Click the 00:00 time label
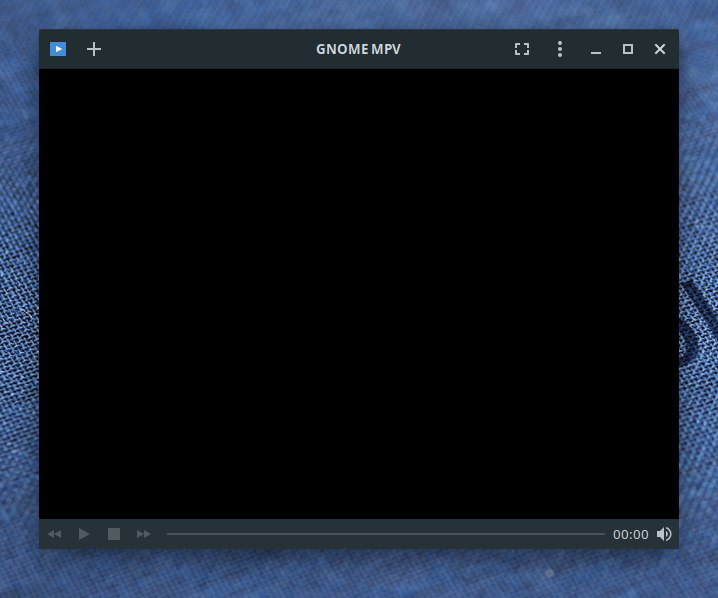 (x=631, y=534)
